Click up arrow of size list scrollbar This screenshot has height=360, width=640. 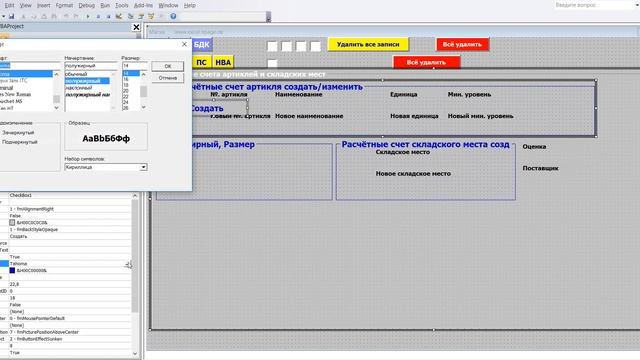tap(144, 74)
